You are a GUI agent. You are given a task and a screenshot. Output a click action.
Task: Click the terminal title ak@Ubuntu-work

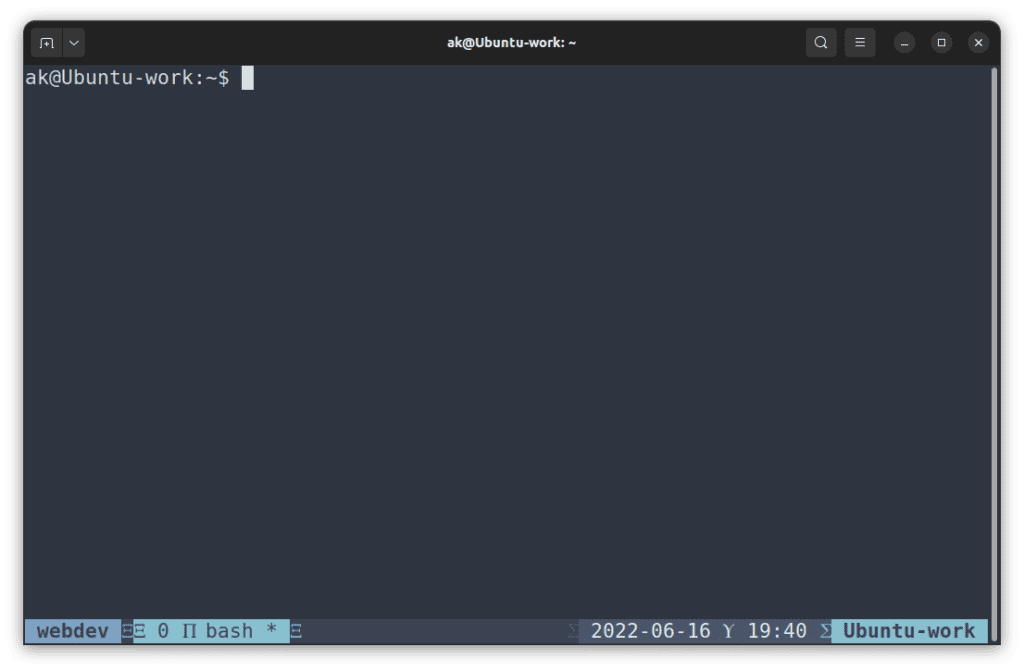[511, 42]
